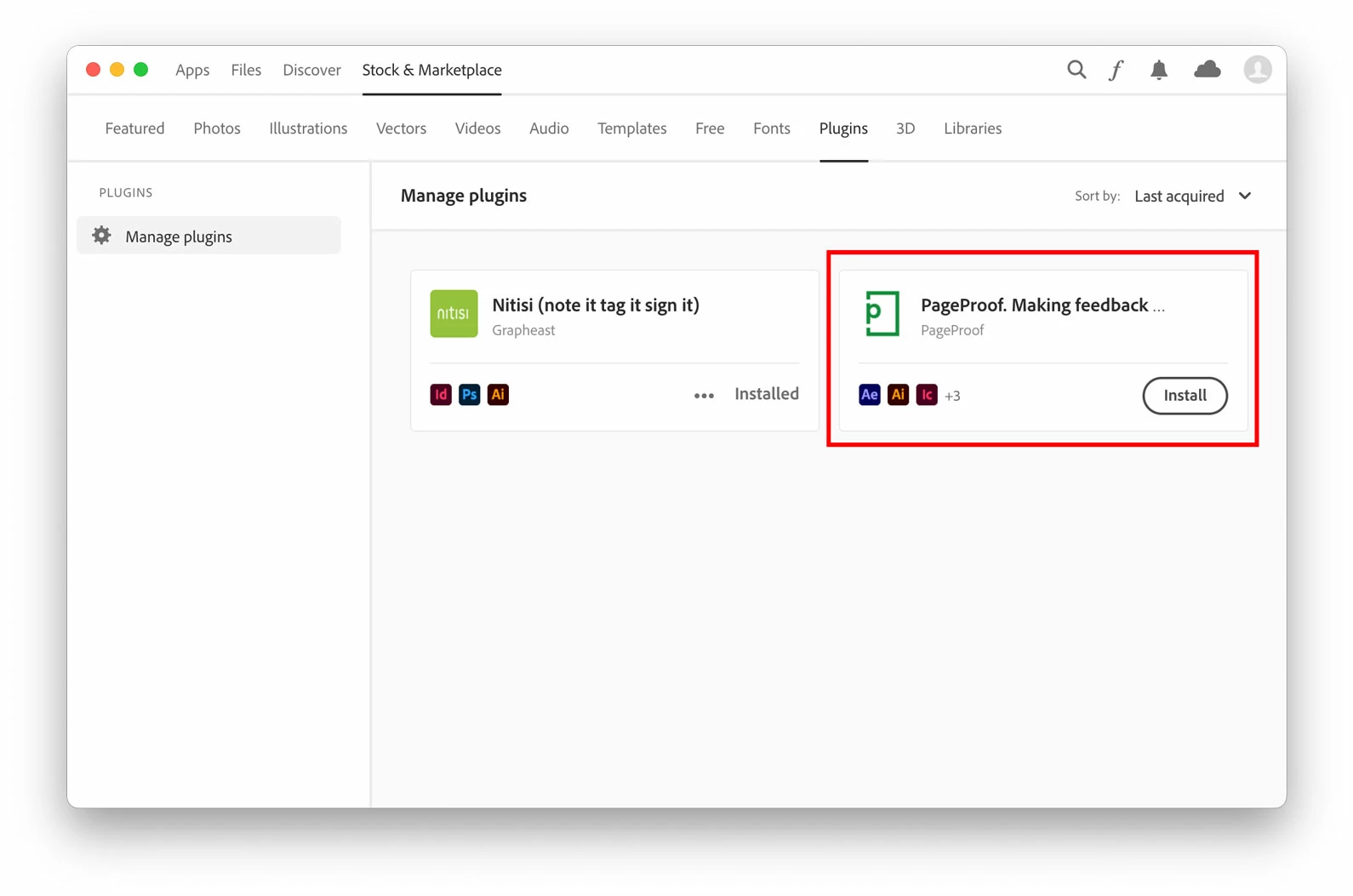Switch to the Apps tab

pyautogui.click(x=192, y=70)
